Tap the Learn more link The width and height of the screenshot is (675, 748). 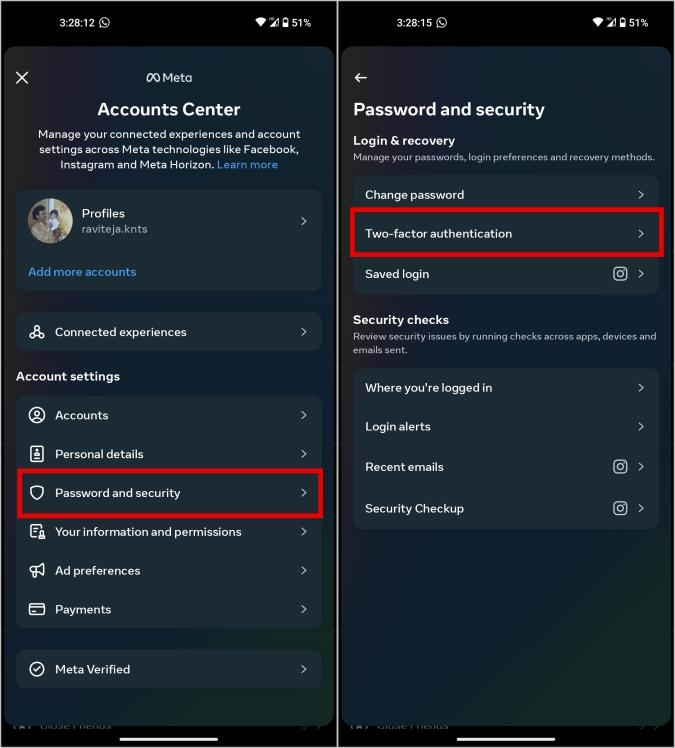[x=247, y=165]
